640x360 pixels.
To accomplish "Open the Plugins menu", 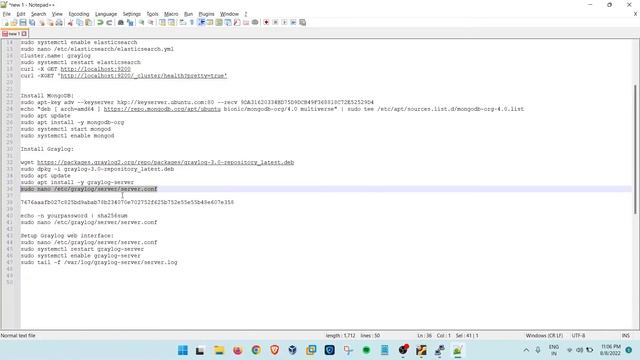I will 206,14.
